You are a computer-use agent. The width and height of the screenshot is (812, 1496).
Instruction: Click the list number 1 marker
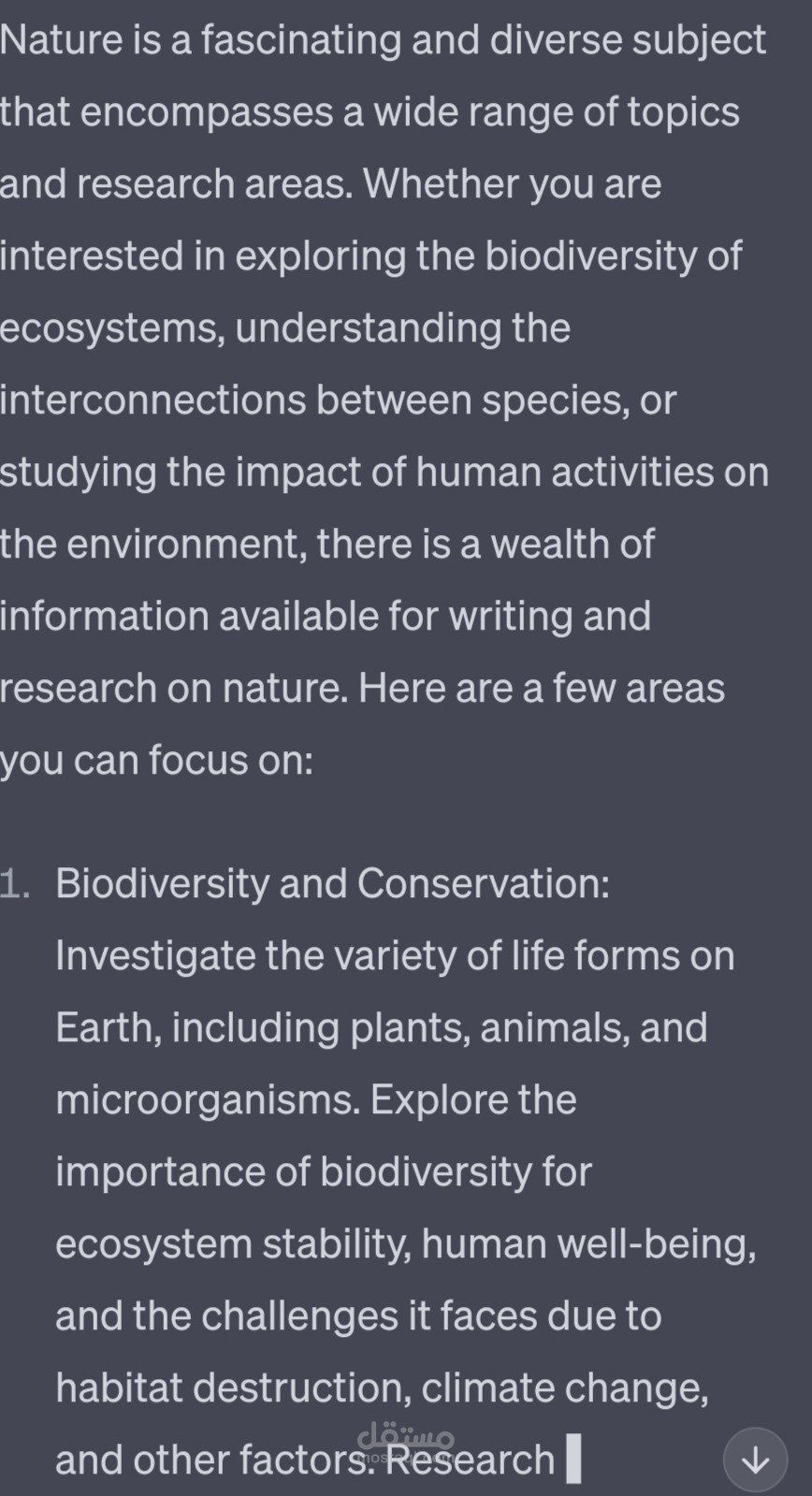coord(14,884)
